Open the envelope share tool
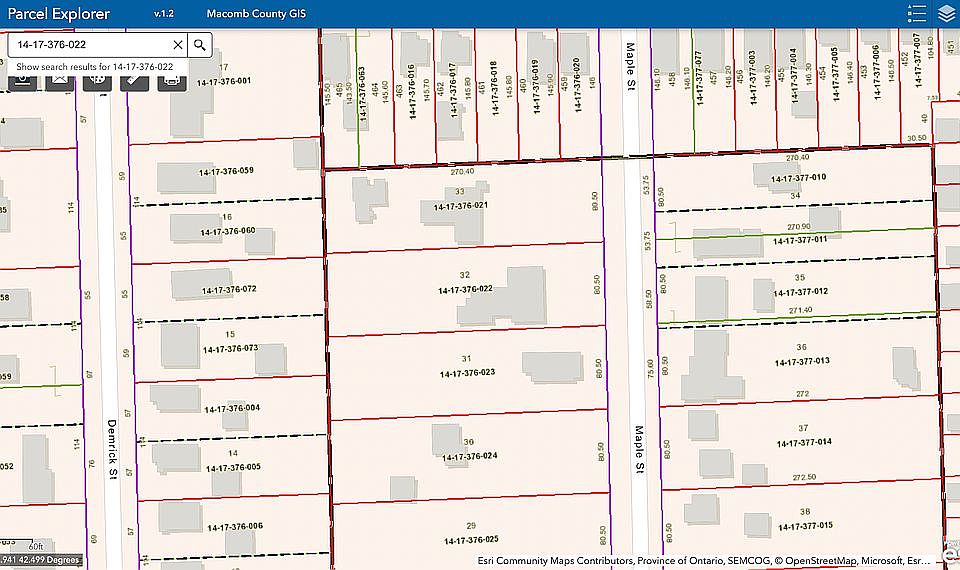 [60, 81]
